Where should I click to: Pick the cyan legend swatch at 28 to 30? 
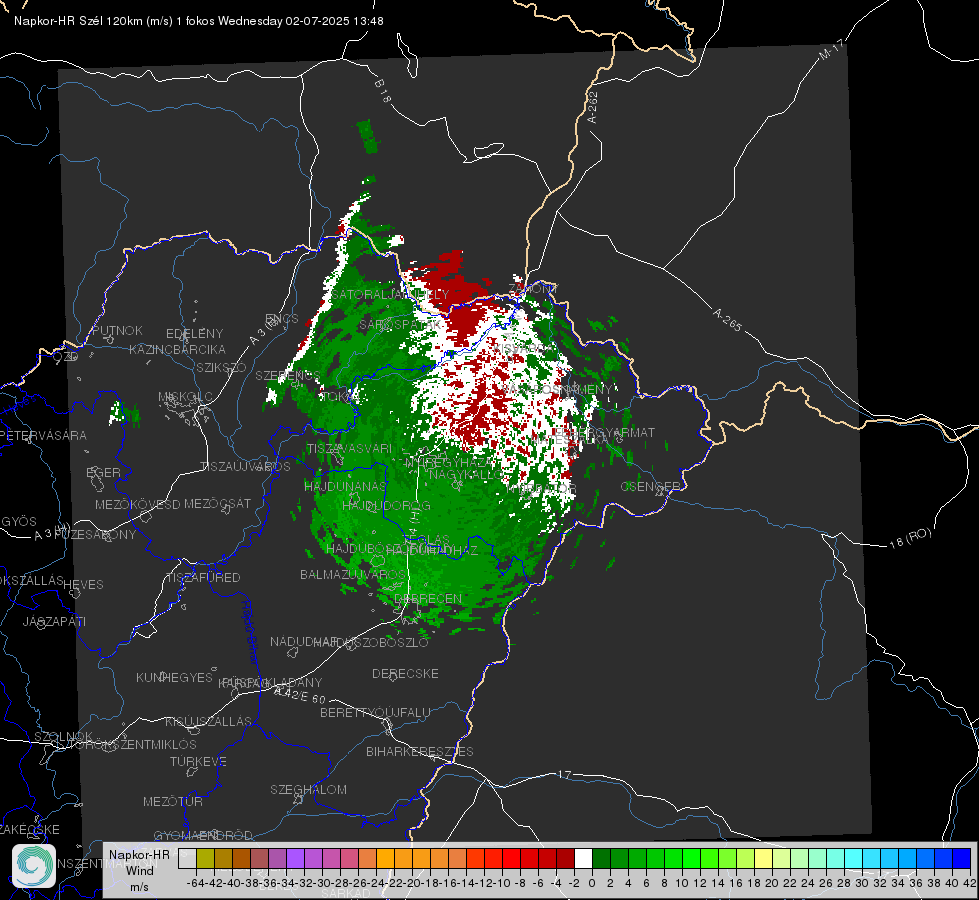coord(854,859)
